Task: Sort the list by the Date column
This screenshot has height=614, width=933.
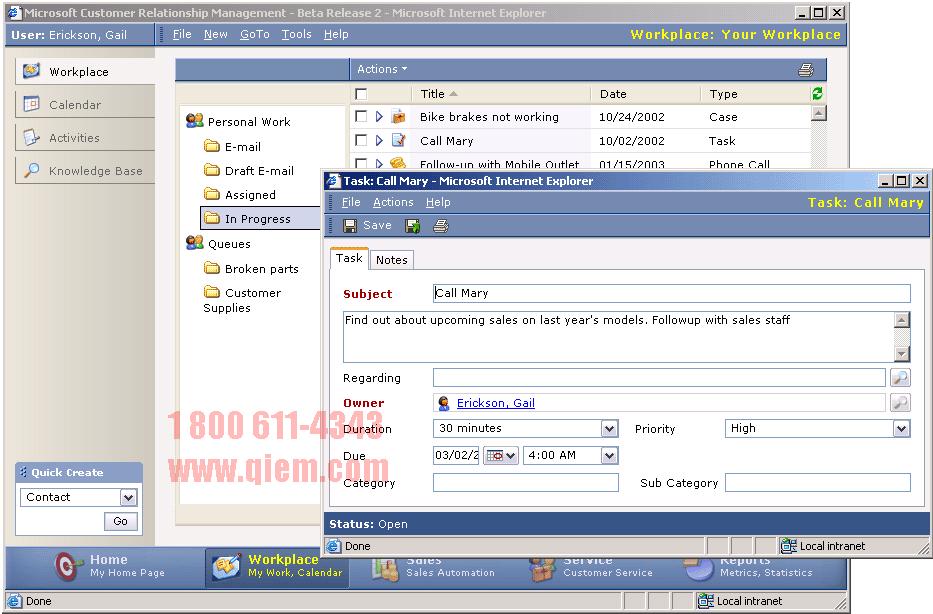Action: pyautogui.click(x=613, y=94)
